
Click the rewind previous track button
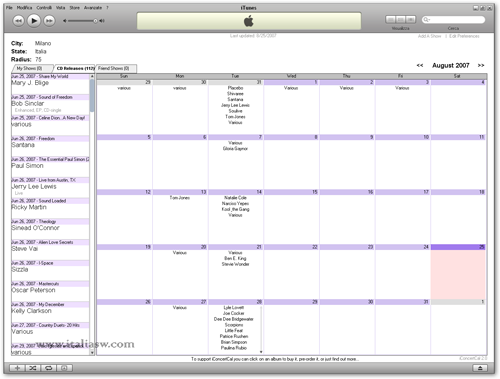[18, 21]
